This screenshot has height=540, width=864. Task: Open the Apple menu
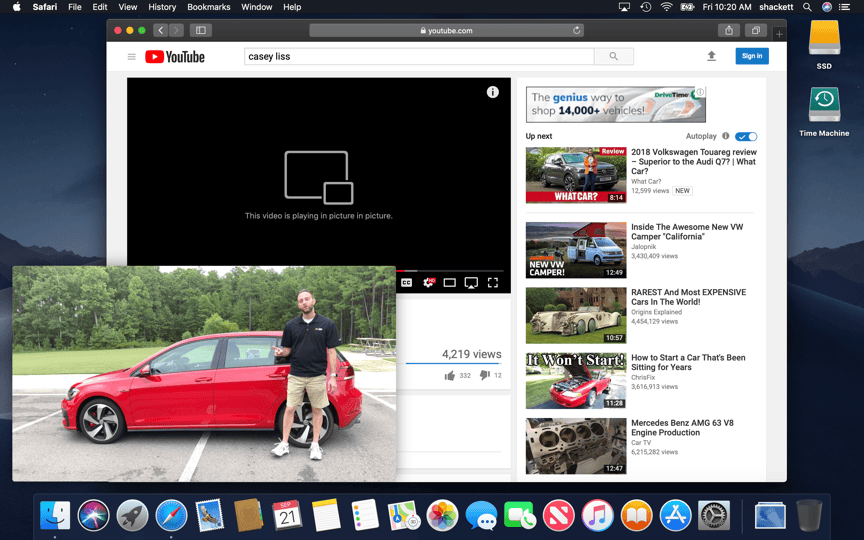pyautogui.click(x=17, y=7)
